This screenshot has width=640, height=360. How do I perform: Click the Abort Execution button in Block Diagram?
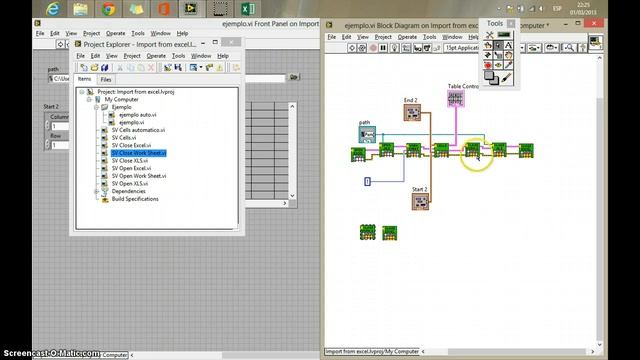[x=373, y=48]
